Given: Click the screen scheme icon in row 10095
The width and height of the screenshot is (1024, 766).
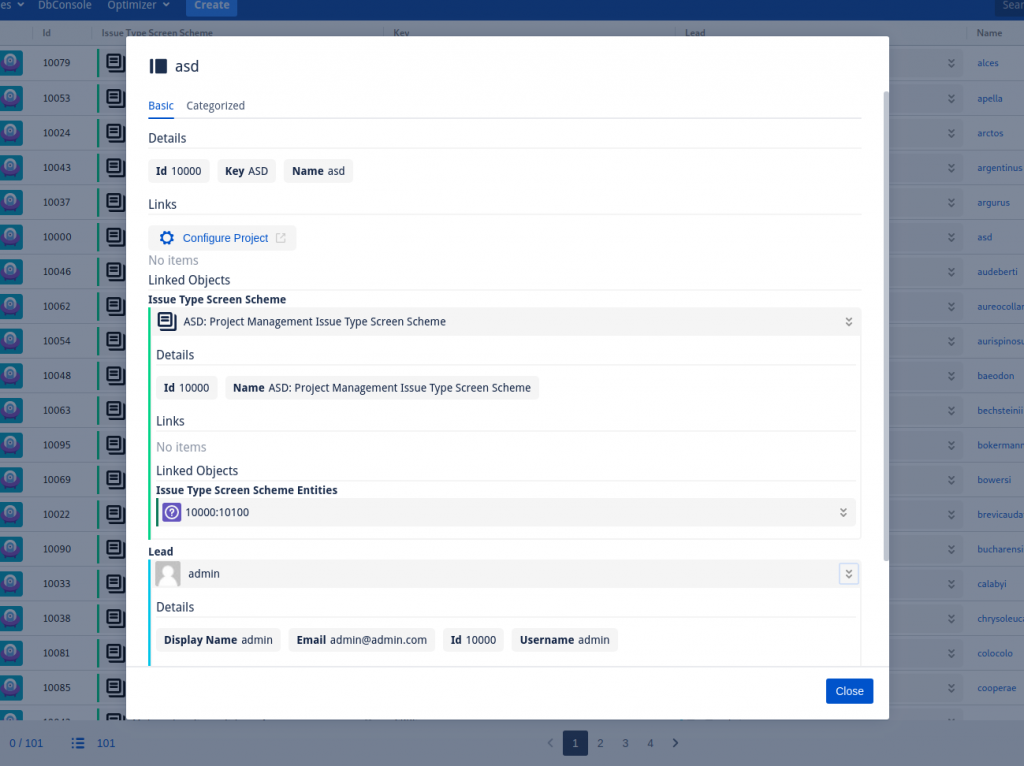Looking at the screenshot, I should (116, 444).
